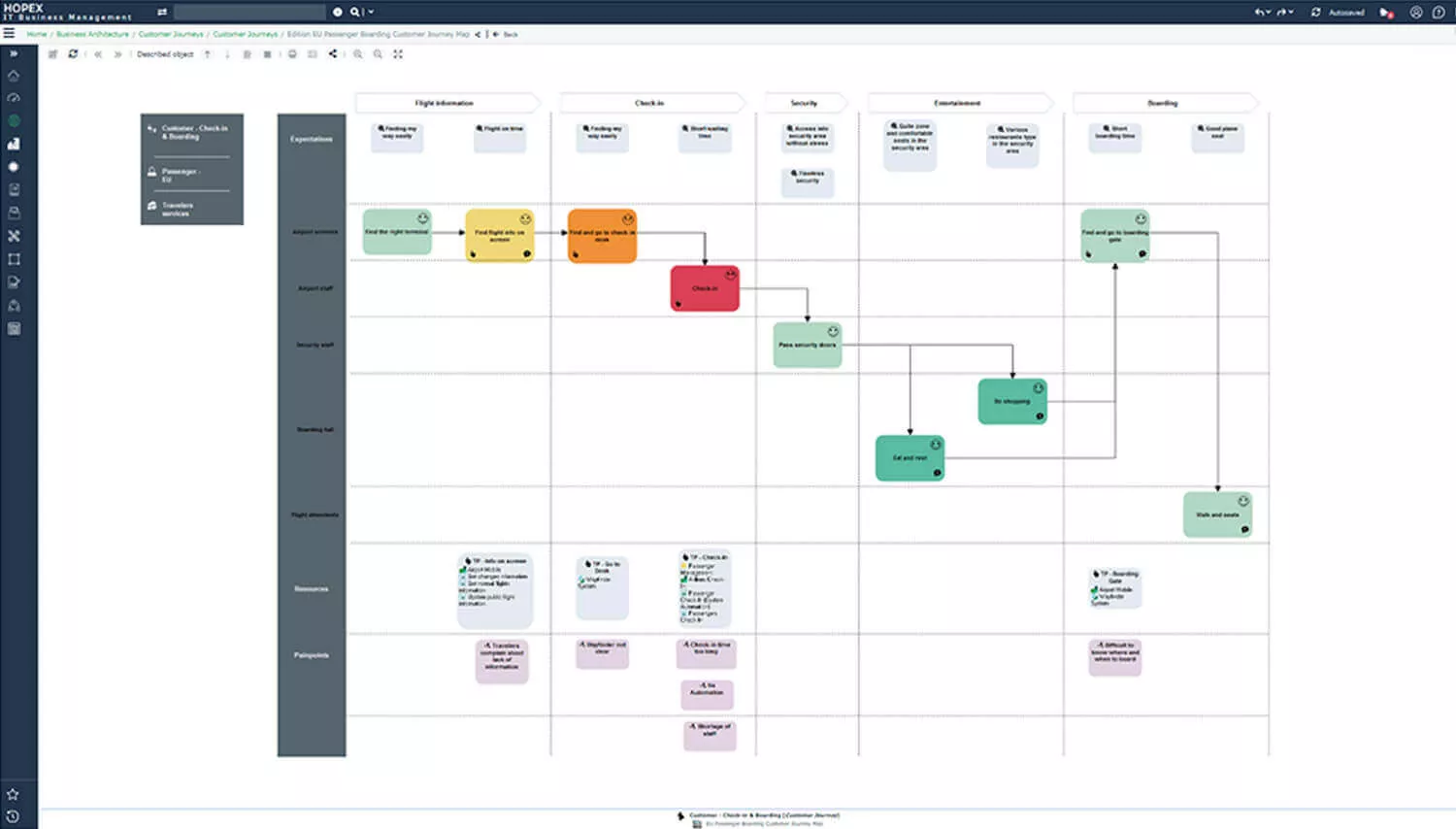Click the Autosaved status label
The width and height of the screenshot is (1456, 829).
(x=1346, y=13)
